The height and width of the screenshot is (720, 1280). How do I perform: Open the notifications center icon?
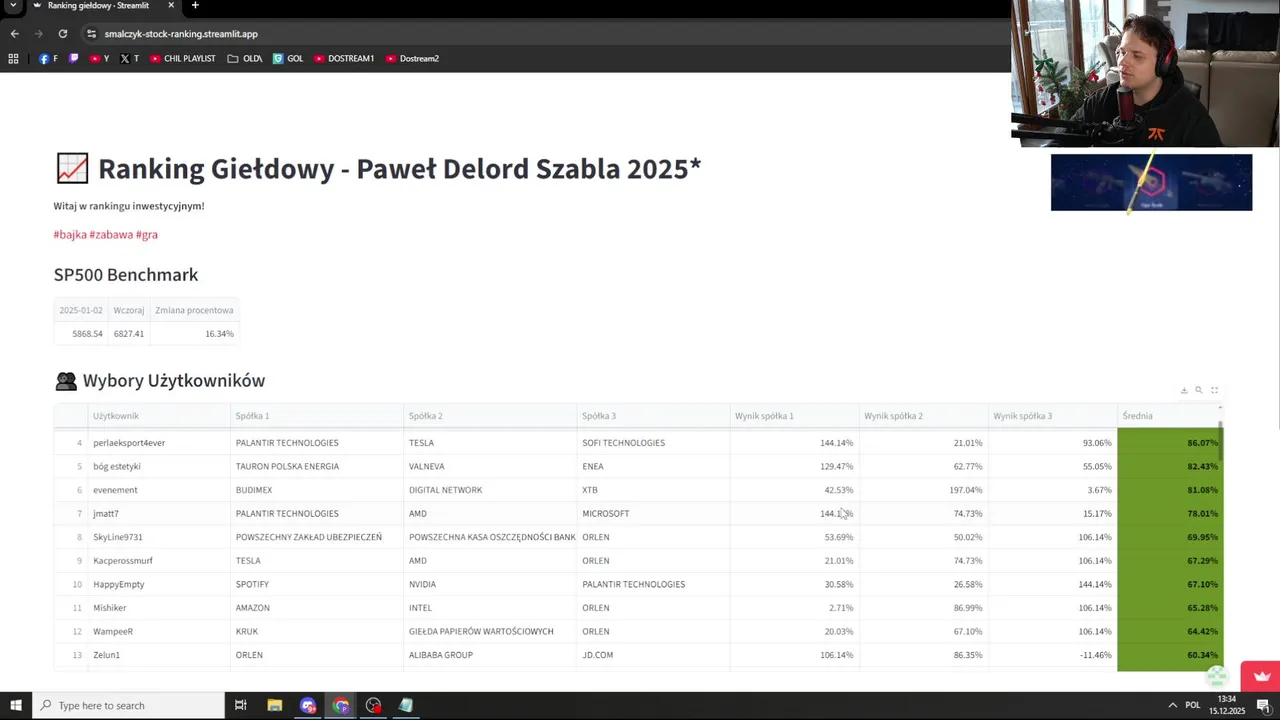(1263, 705)
